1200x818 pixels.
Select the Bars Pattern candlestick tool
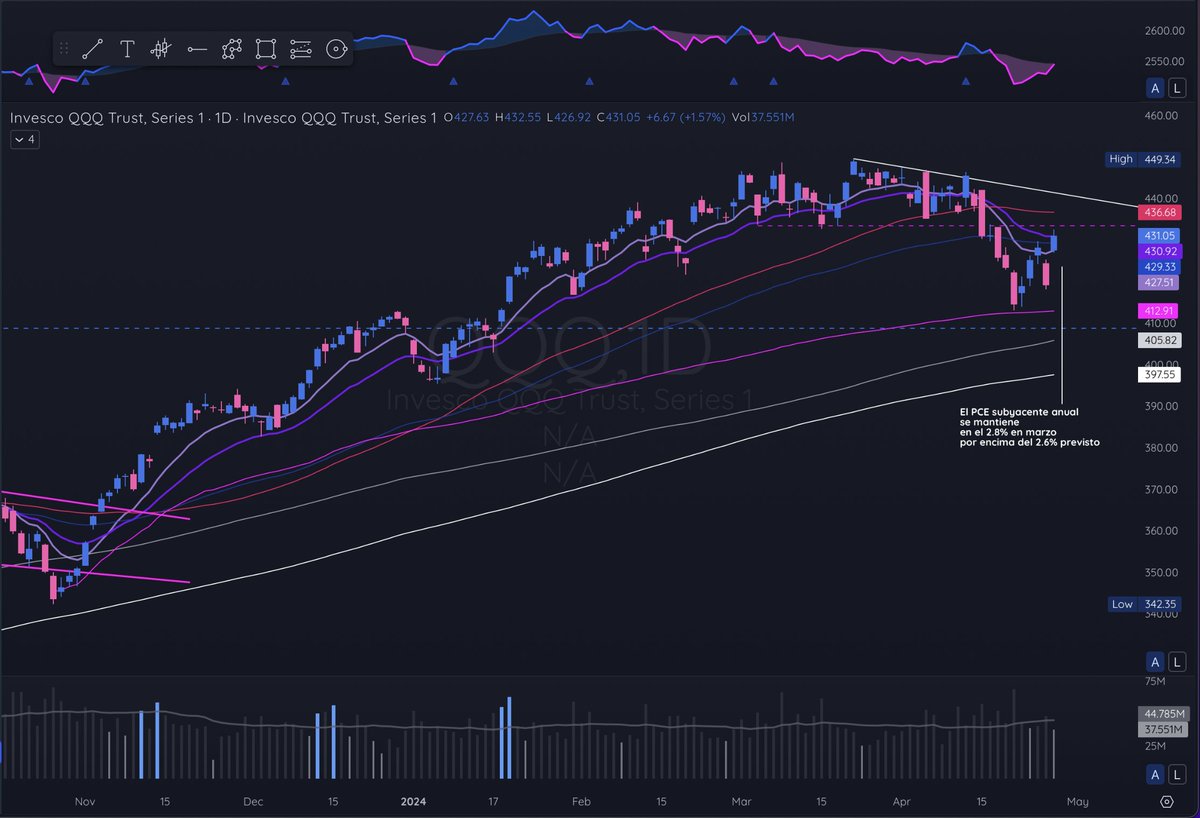click(161, 48)
